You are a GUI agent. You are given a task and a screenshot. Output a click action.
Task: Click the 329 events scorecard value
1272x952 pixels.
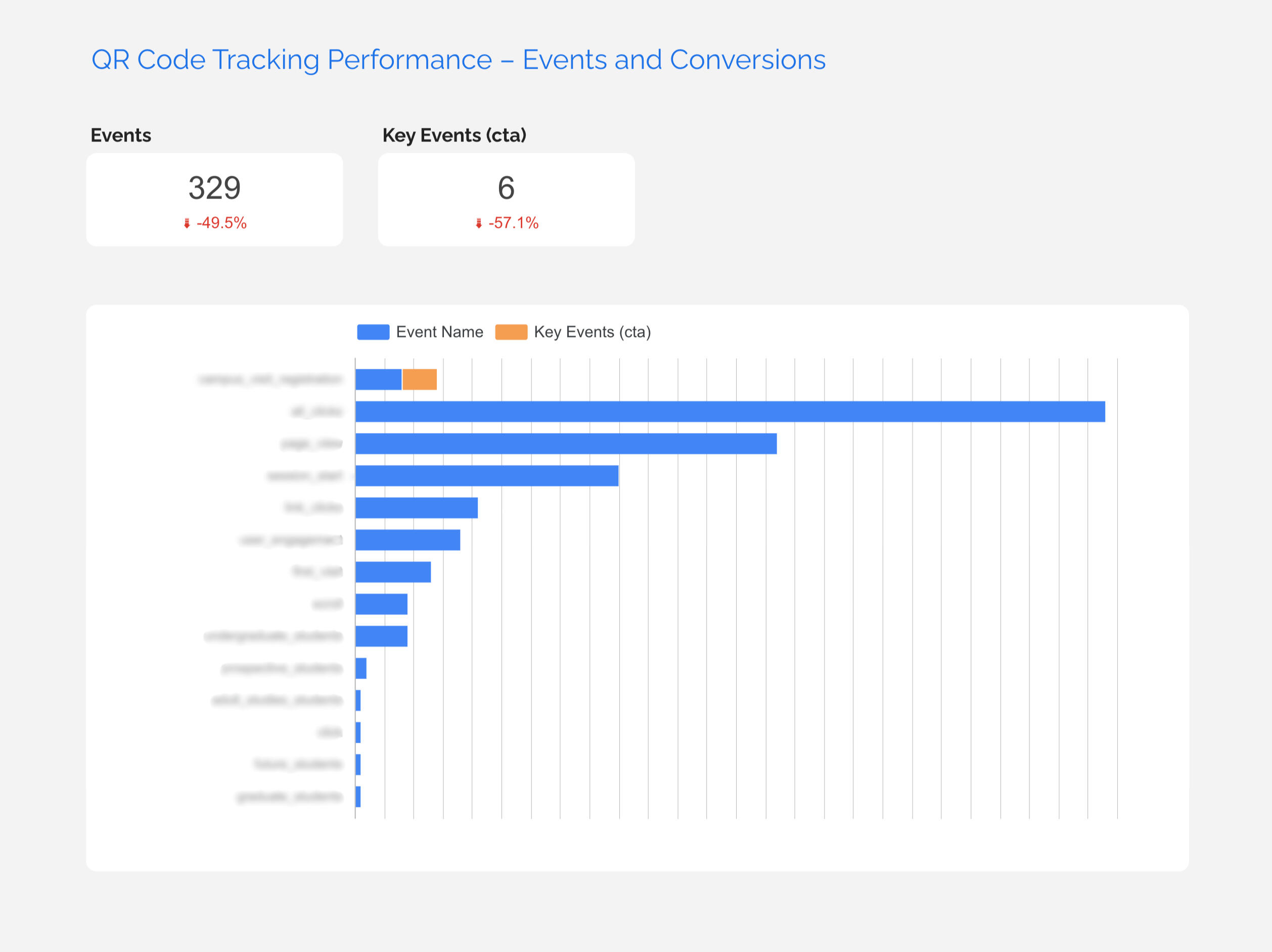(214, 188)
